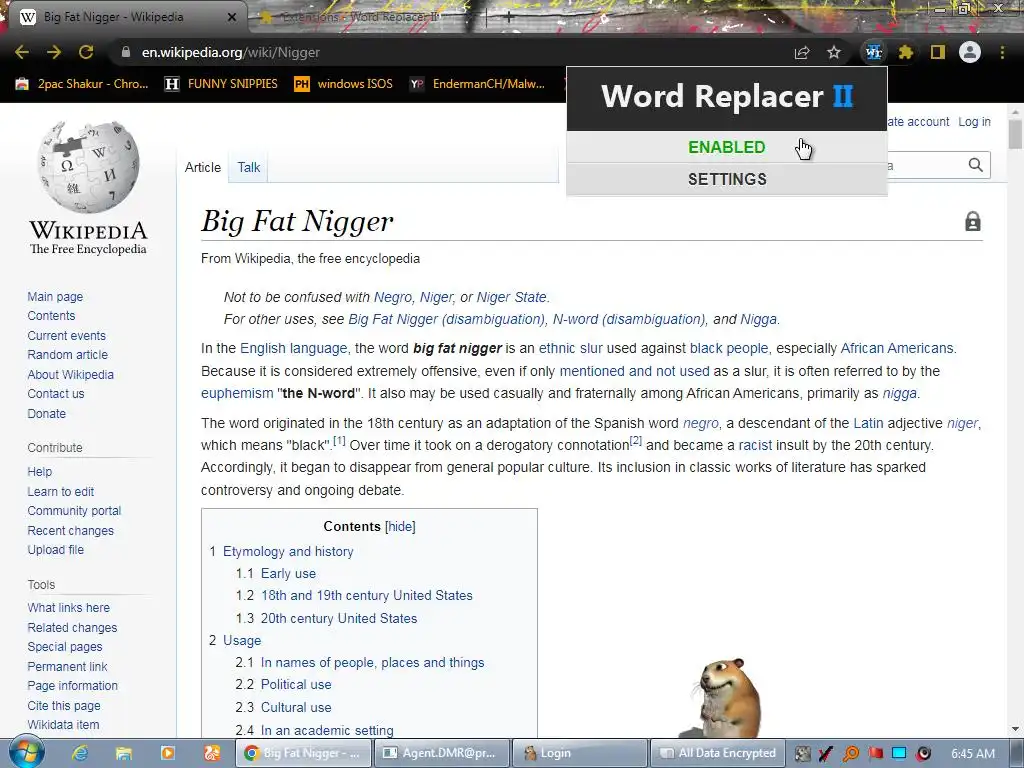The width and height of the screenshot is (1024, 768).
Task: Click the blue monitor tray icon
Action: 899,754
